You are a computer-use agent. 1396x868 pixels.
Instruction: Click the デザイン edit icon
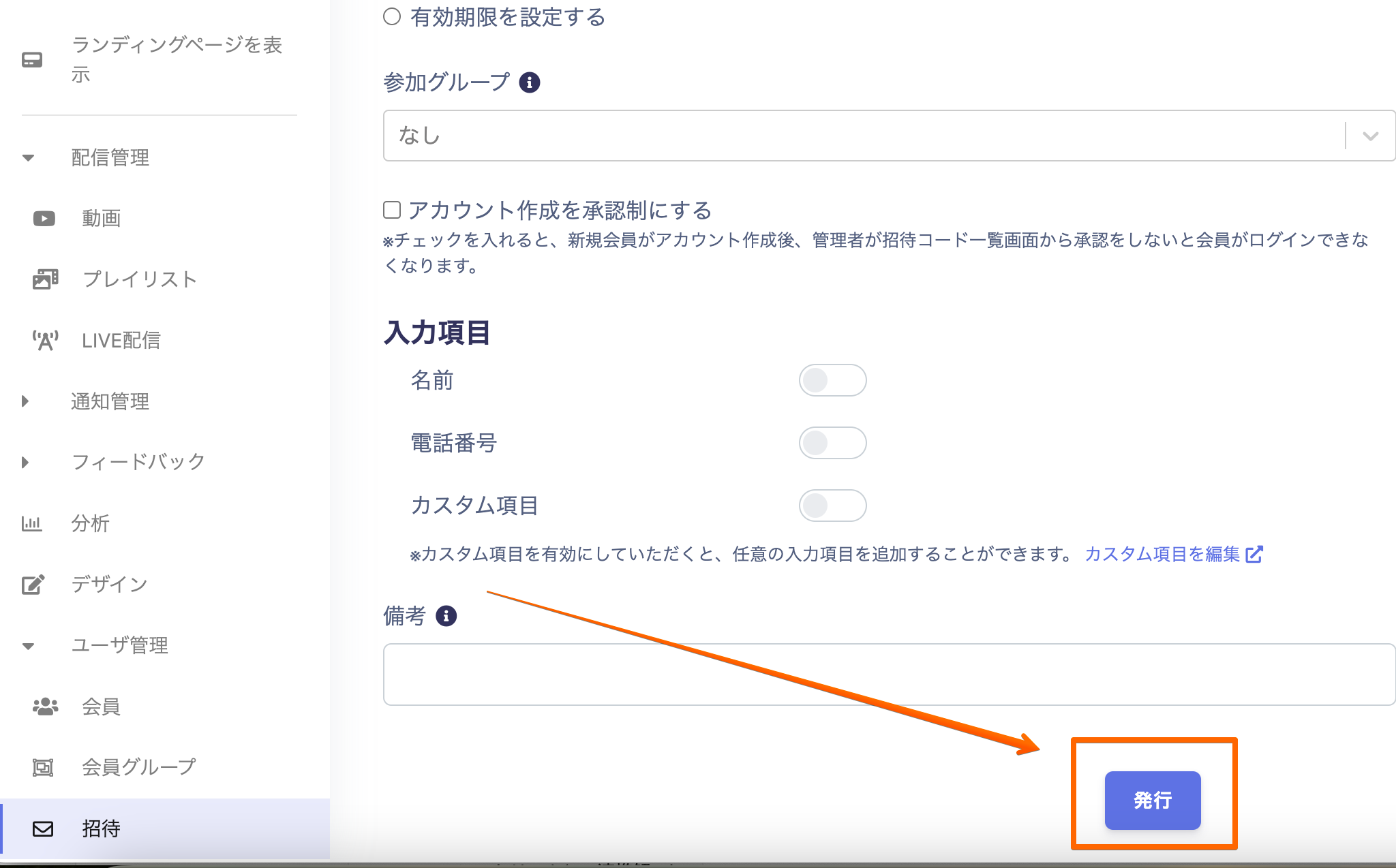click(x=33, y=585)
